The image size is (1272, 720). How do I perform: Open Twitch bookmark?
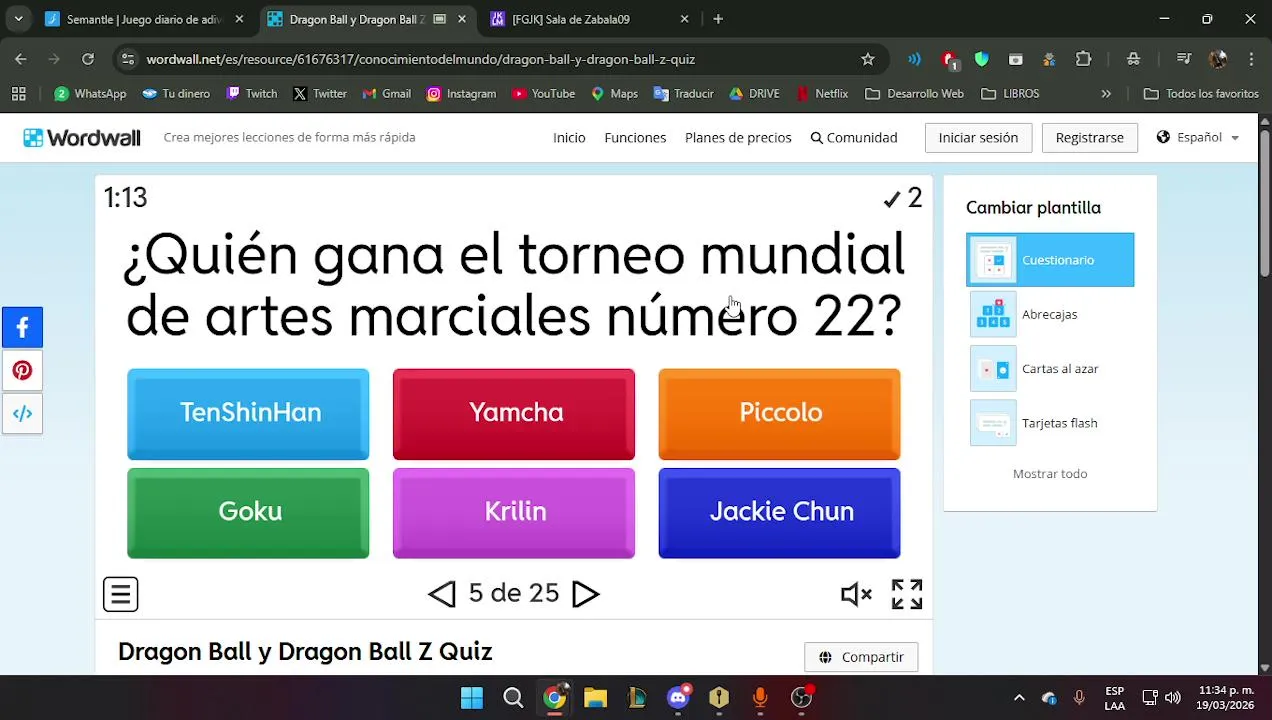click(252, 94)
